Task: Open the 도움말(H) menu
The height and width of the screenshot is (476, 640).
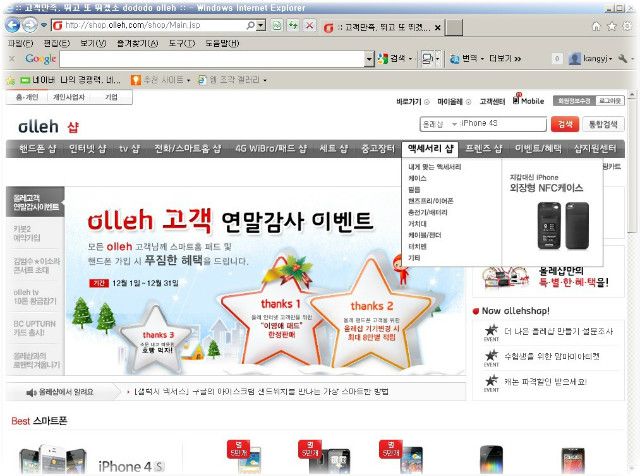Action: (222, 43)
